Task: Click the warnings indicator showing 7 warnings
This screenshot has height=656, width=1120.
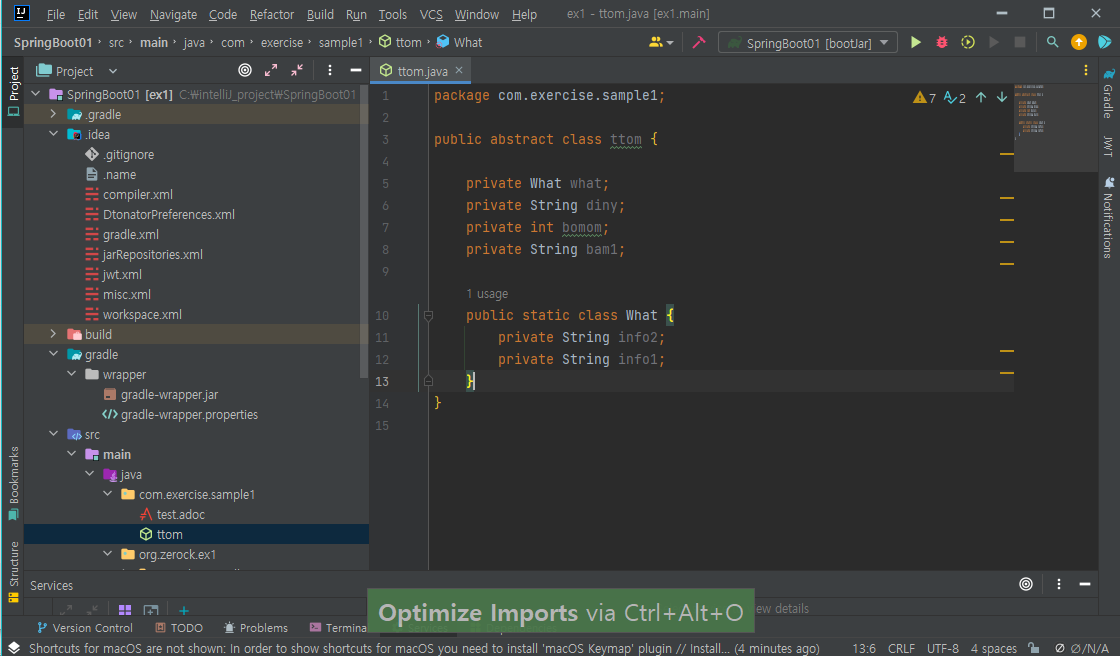Action: click(x=924, y=97)
